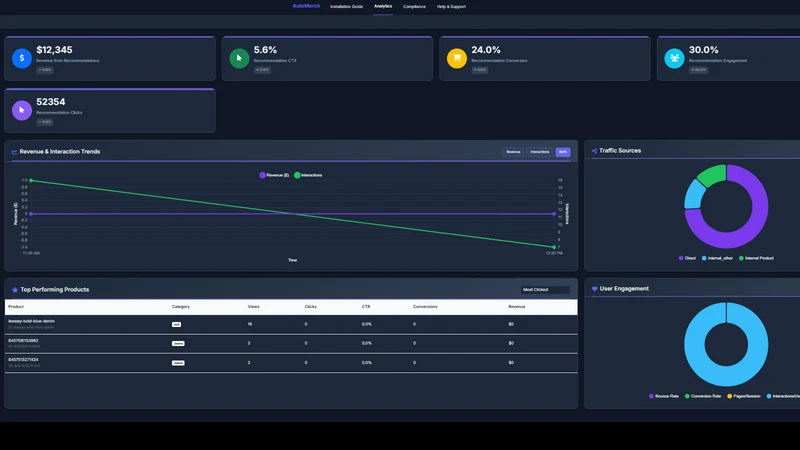Open Help & Support tab

point(451,7)
